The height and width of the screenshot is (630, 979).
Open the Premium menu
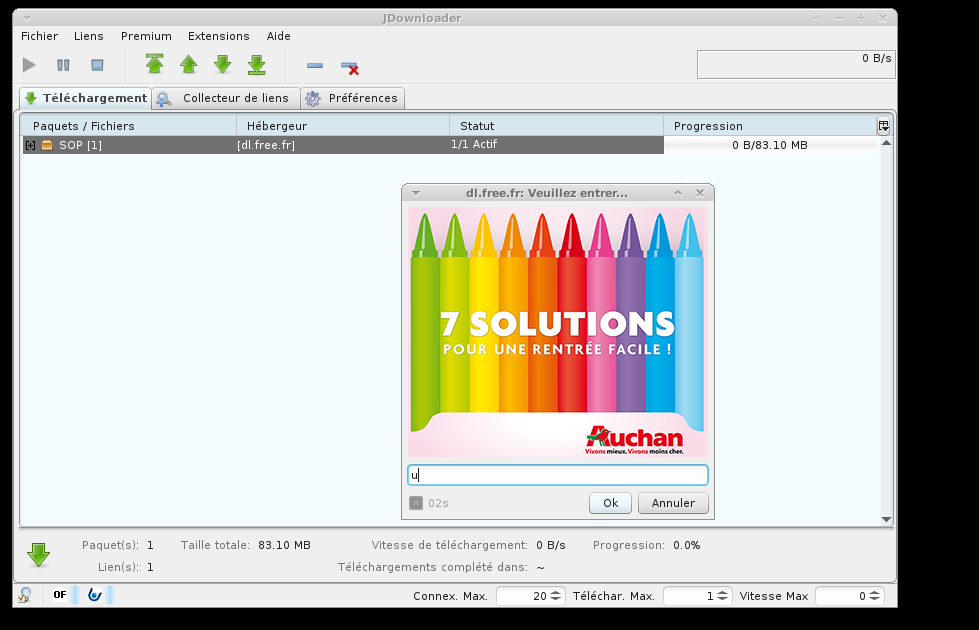146,36
